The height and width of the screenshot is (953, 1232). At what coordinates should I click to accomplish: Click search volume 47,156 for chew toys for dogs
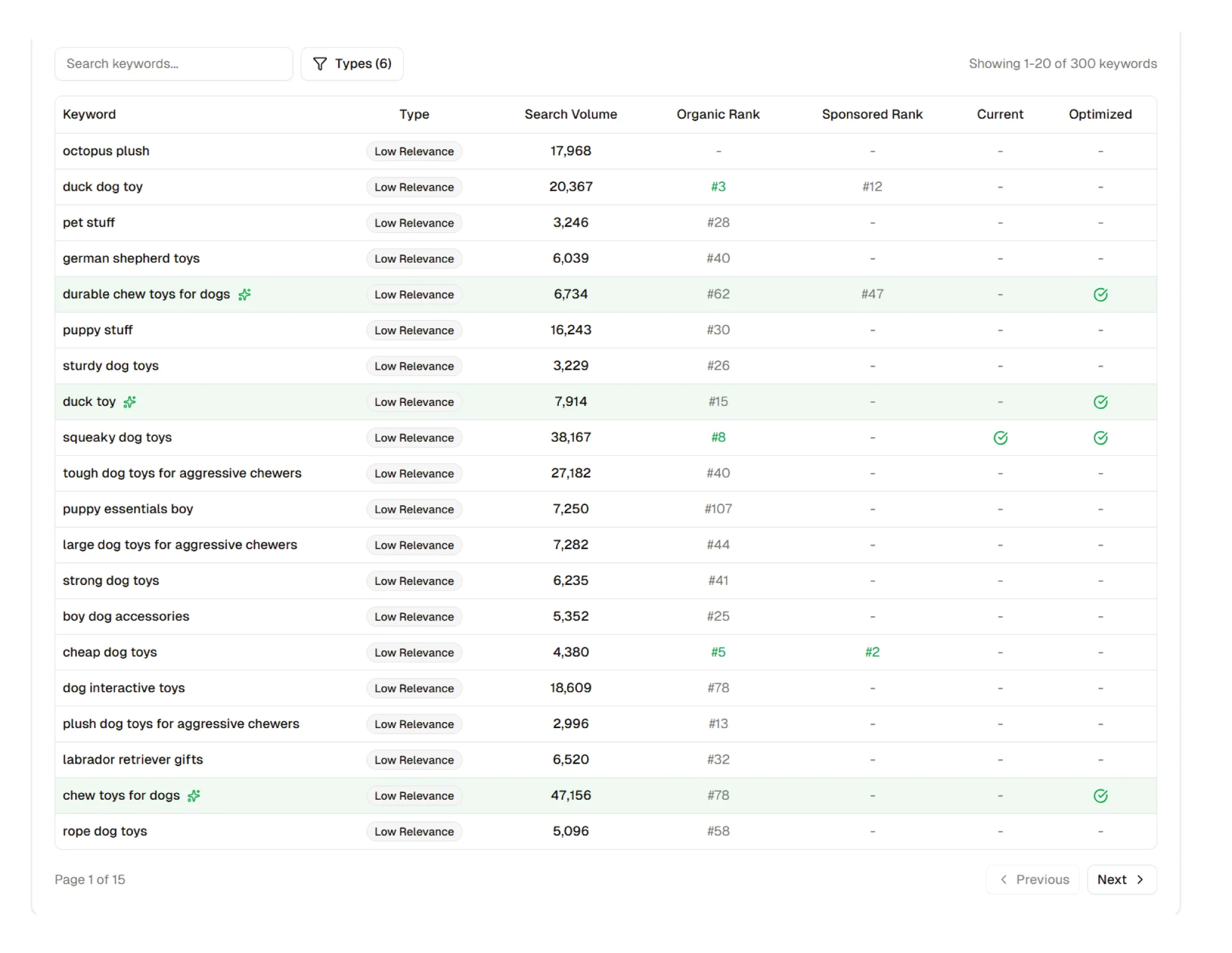[570, 795]
